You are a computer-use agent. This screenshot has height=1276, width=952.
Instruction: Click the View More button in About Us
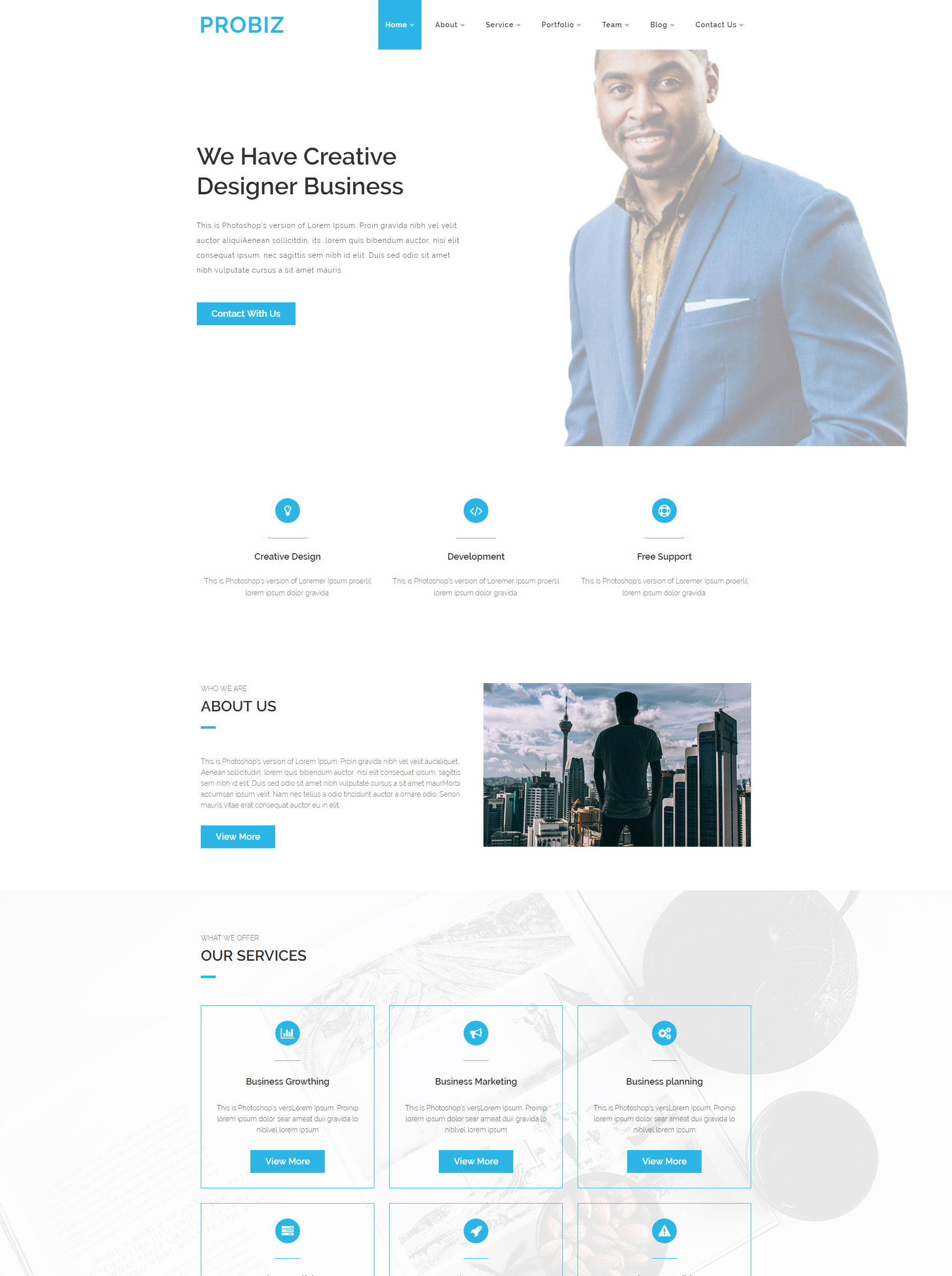[237, 837]
